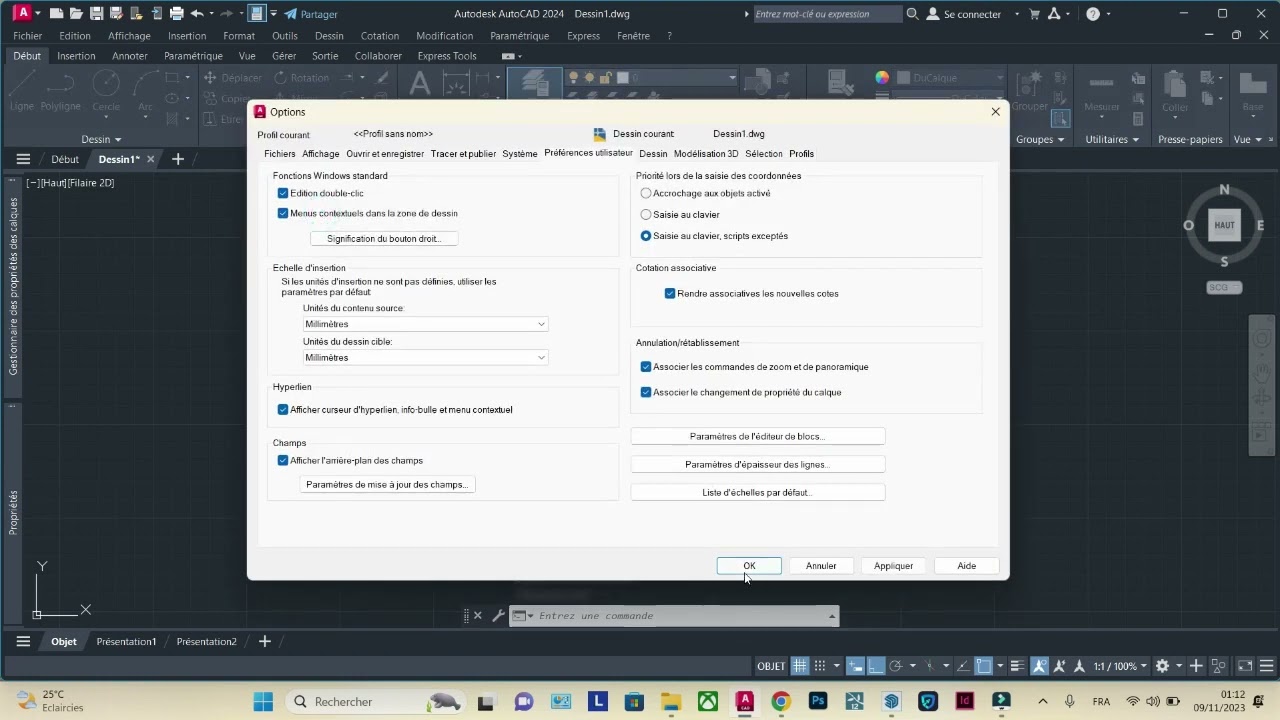Click the New drawing icon in quick access toolbar
This screenshot has width=1280, height=720.
pos(57,14)
